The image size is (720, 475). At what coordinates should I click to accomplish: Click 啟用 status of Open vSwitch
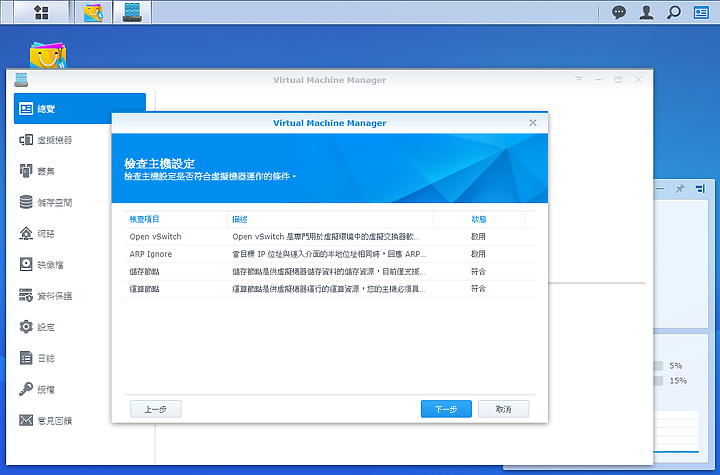pyautogui.click(x=478, y=237)
